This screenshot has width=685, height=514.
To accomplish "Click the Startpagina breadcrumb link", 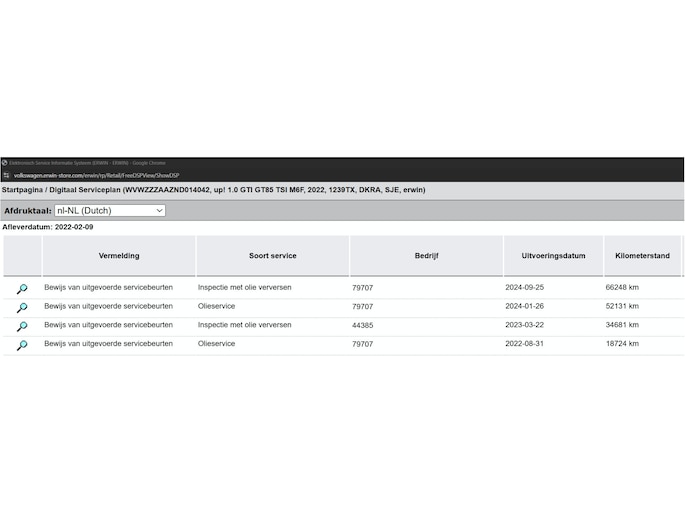I will pos(22,190).
